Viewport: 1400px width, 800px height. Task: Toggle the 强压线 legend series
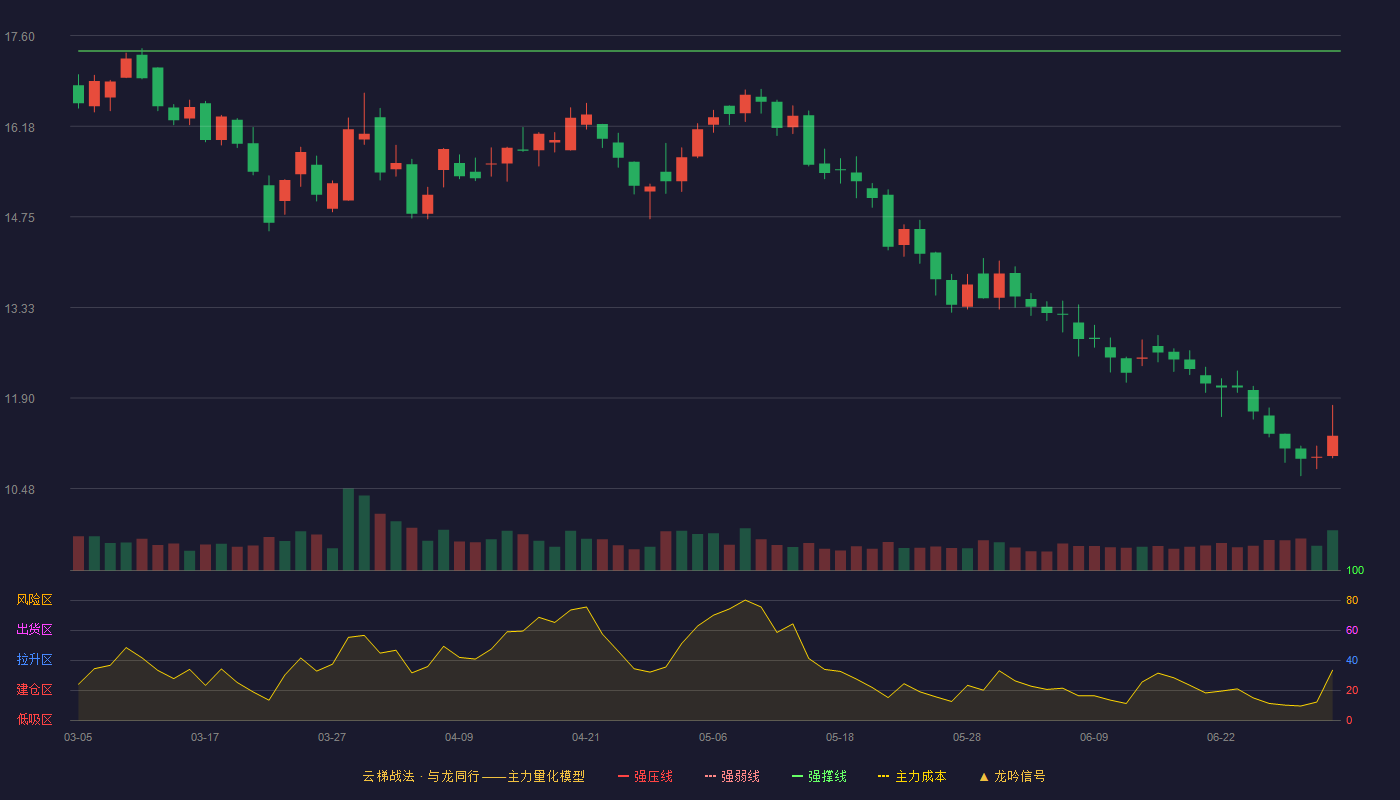pyautogui.click(x=645, y=776)
